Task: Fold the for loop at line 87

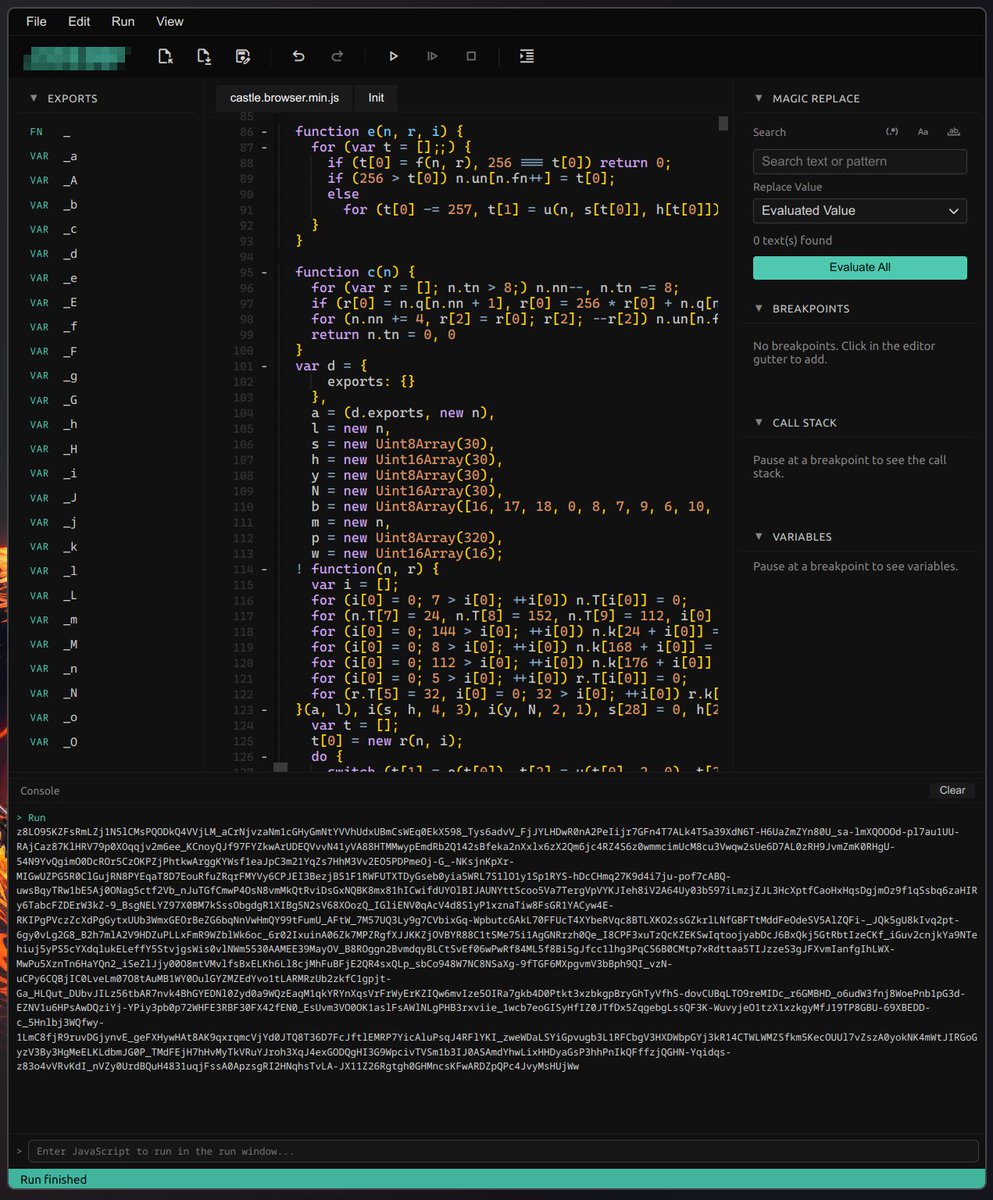Action: pyautogui.click(x=265, y=147)
